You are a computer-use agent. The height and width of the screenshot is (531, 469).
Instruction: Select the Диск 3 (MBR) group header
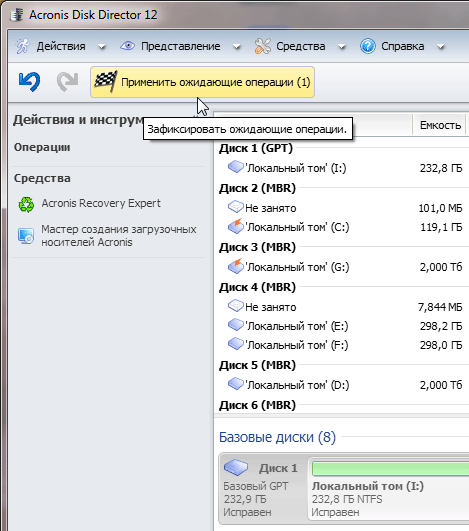(257, 247)
